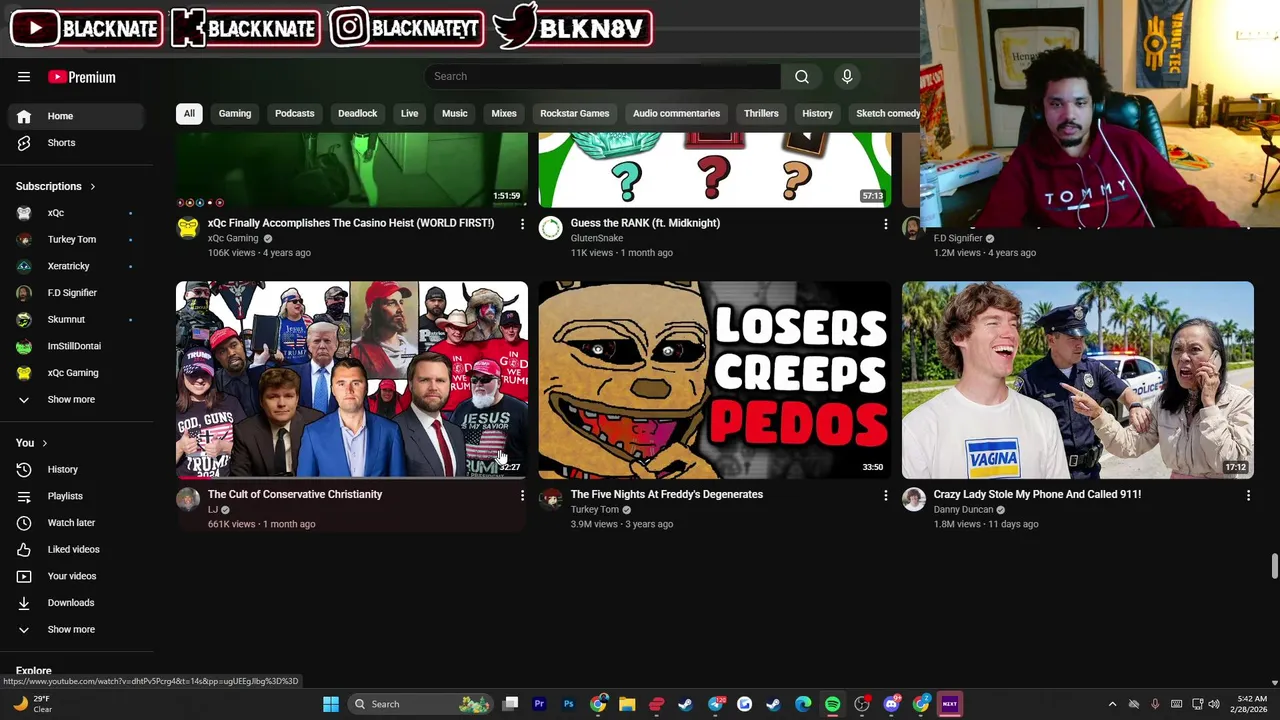Open Watch later in sidebar

[77, 523]
